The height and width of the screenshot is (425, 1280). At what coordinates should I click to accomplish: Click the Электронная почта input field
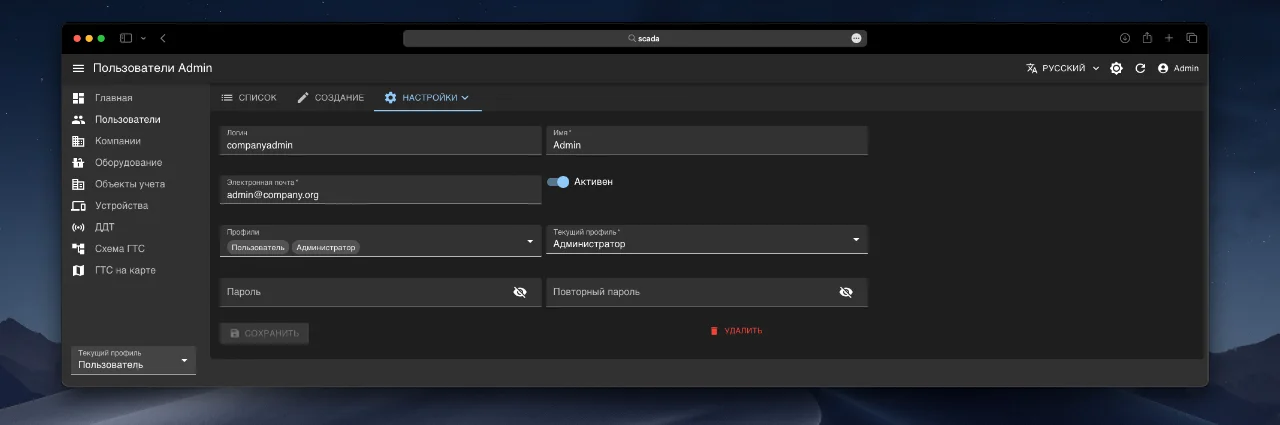[380, 190]
